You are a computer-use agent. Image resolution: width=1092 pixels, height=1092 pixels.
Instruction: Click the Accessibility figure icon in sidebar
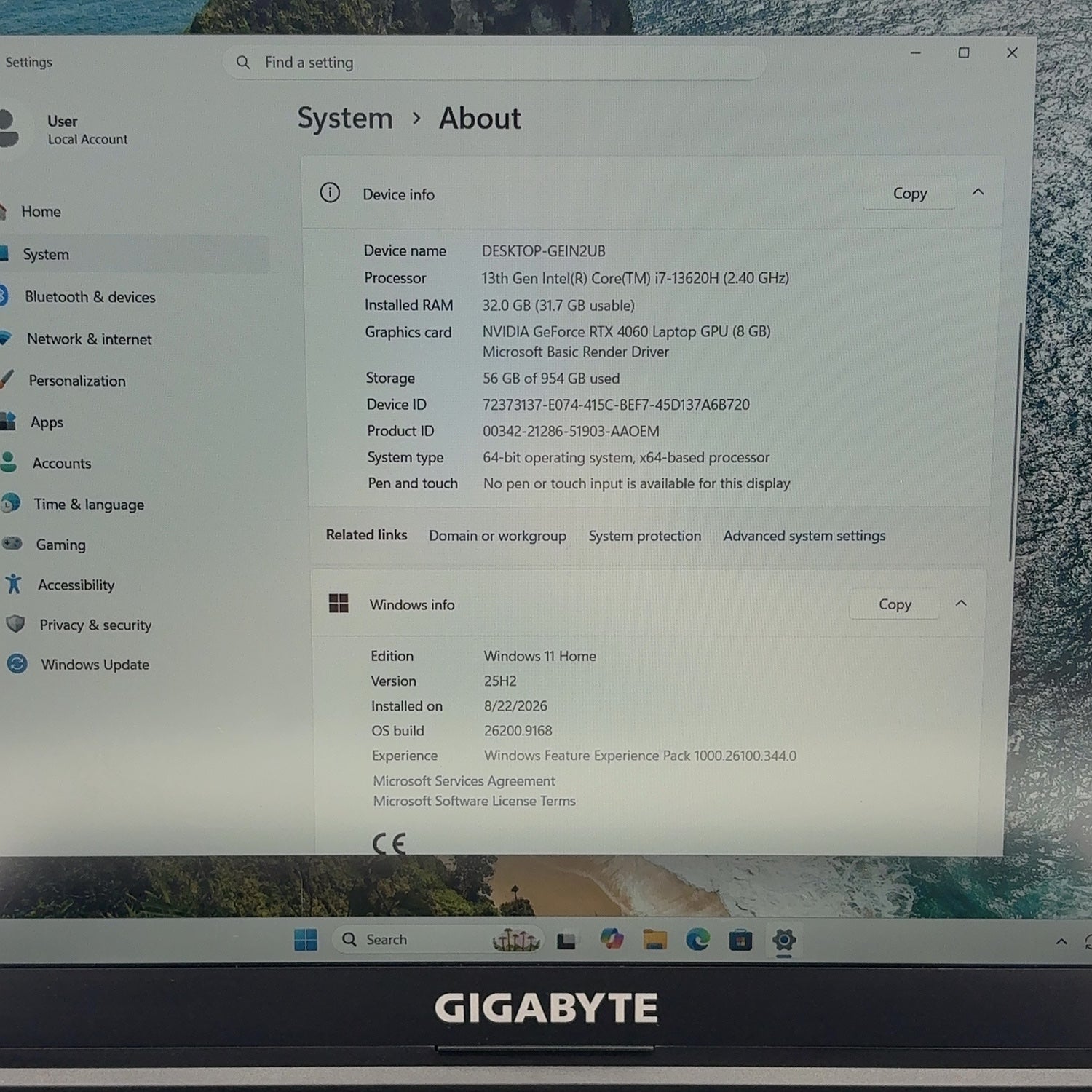pos(14,584)
